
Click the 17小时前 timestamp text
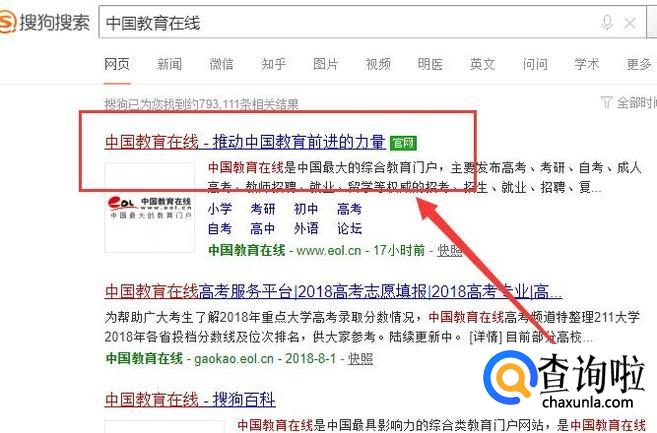[x=399, y=251]
